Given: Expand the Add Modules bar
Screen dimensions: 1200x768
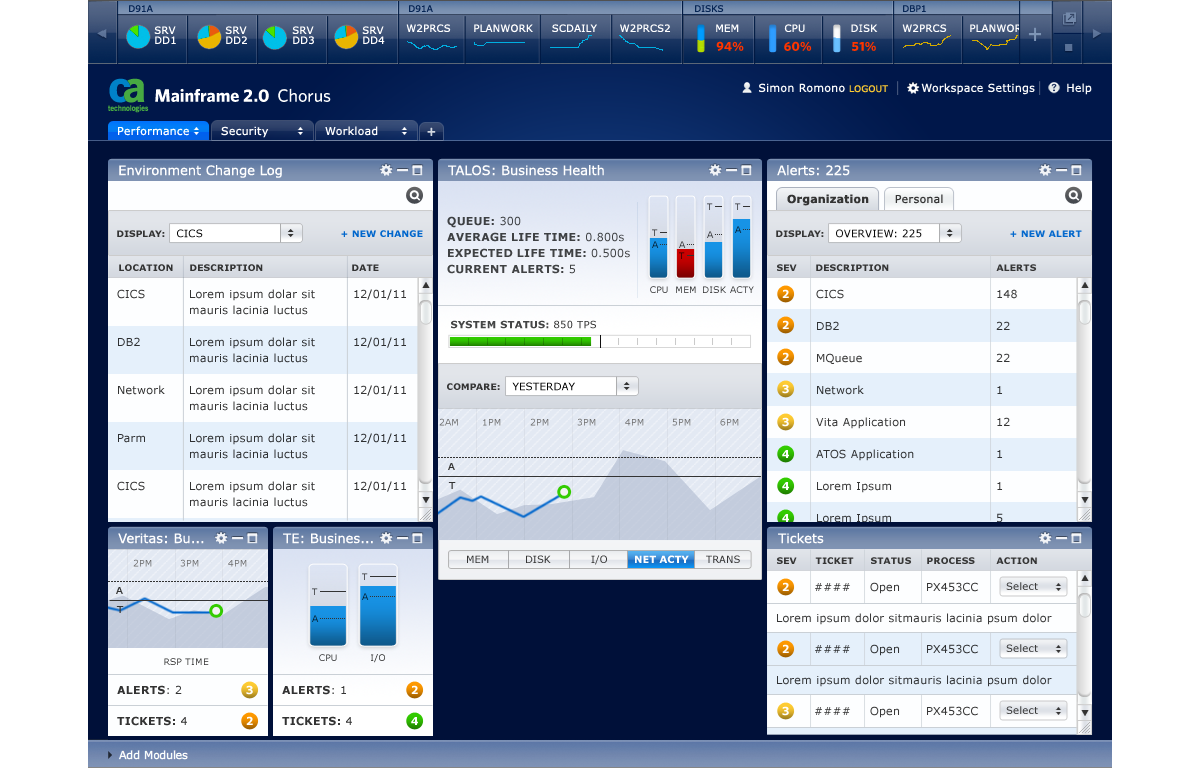Looking at the screenshot, I should click(x=148, y=755).
